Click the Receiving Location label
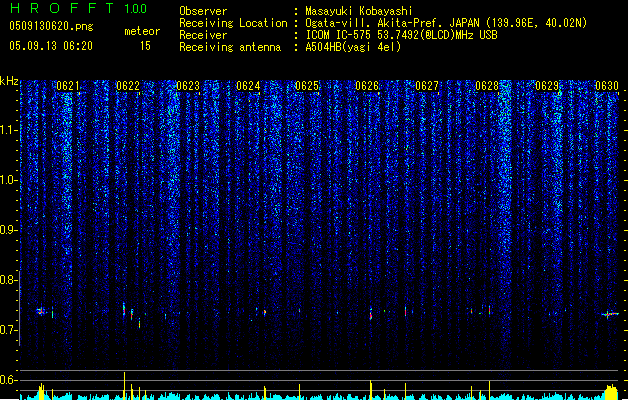The height and width of the screenshot is (400, 629). [x=233, y=23]
